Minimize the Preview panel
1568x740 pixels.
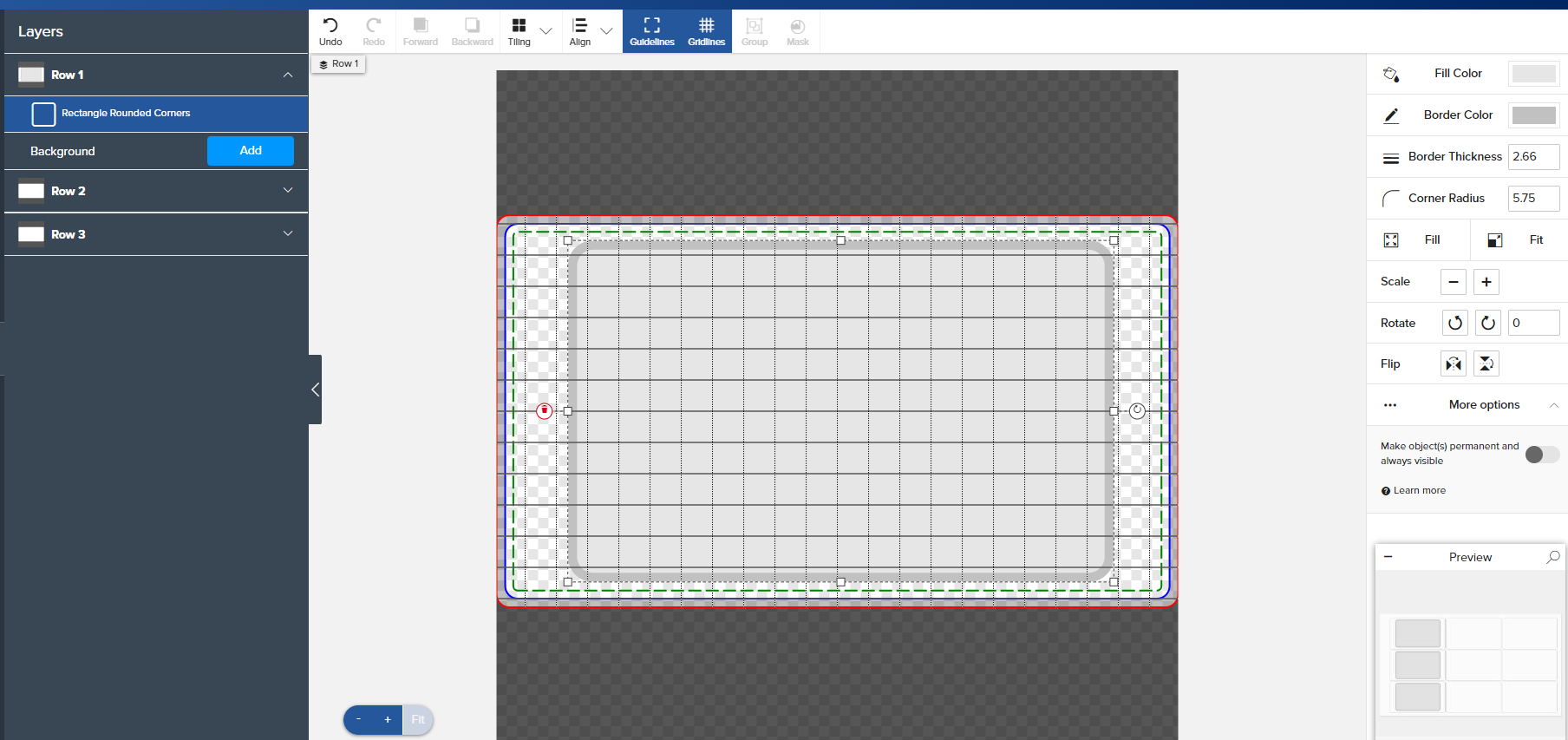click(x=1388, y=557)
